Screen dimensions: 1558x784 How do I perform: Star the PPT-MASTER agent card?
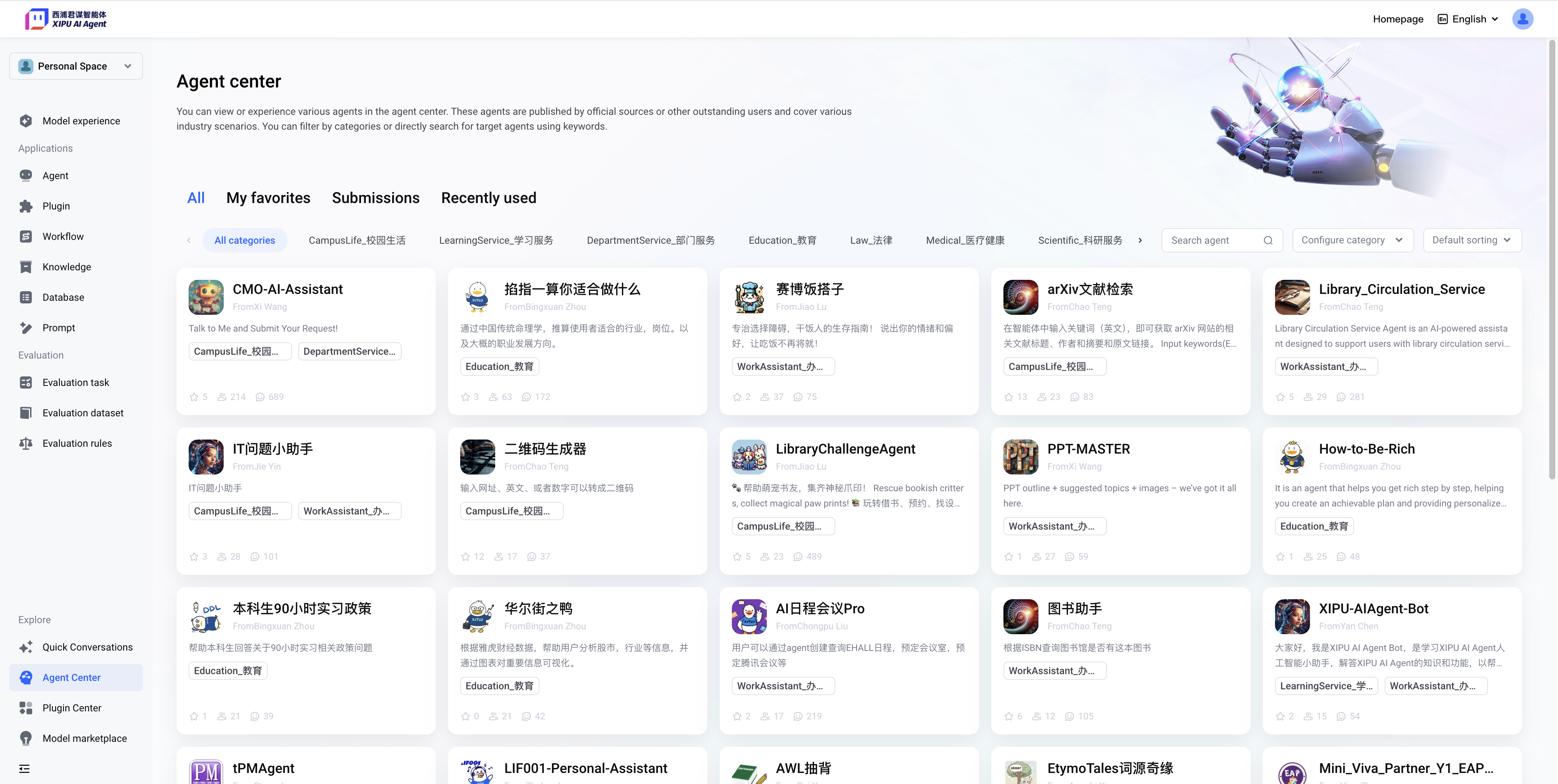[1008, 556]
